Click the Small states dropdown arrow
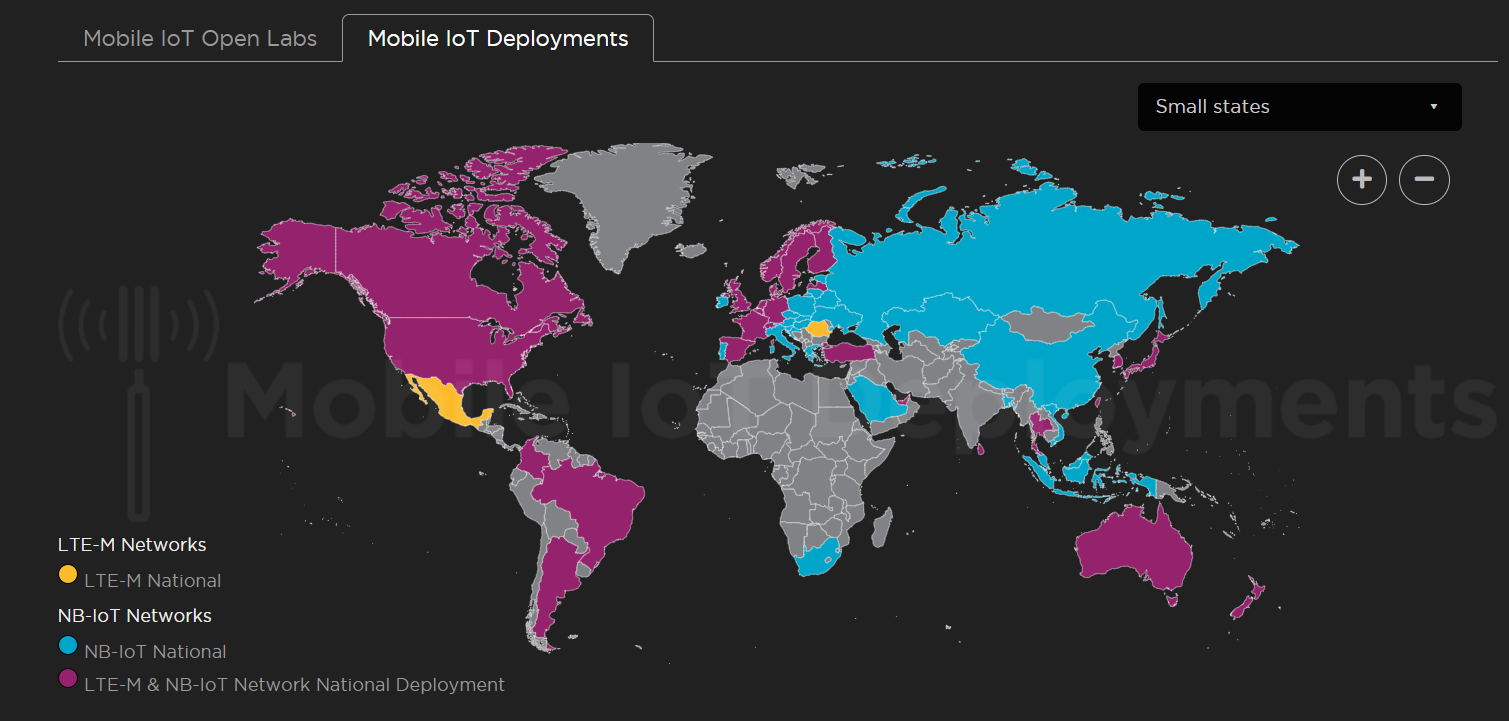 tap(1433, 106)
